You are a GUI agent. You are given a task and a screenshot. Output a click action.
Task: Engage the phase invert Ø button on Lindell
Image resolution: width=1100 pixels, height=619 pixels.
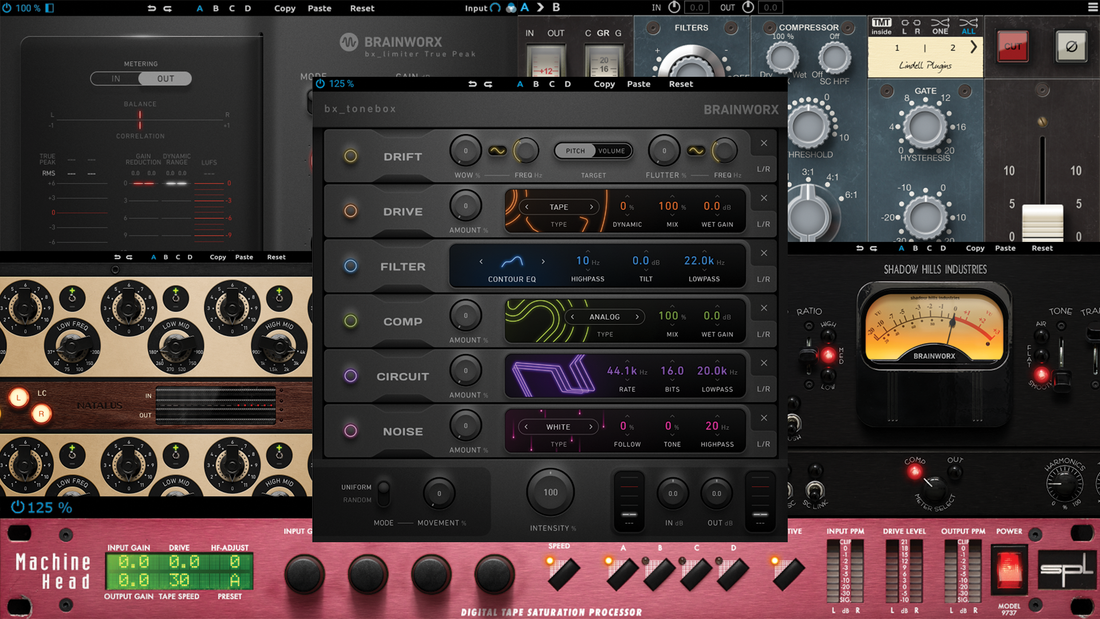1072,47
